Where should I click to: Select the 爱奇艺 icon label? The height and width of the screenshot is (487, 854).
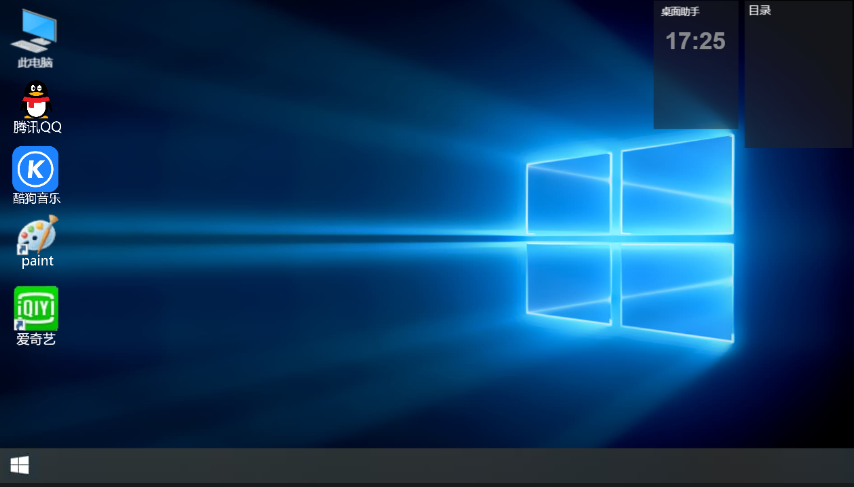coord(36,339)
